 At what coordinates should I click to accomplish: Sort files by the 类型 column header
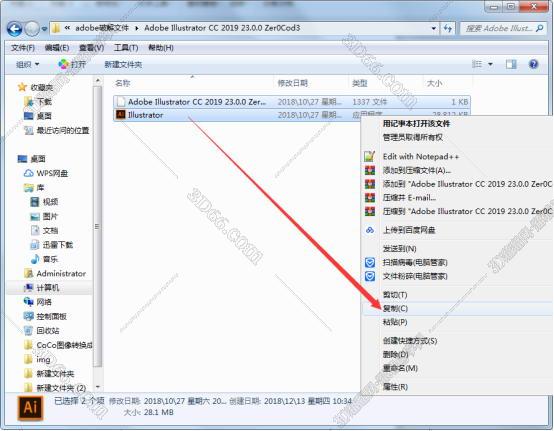click(x=360, y=83)
